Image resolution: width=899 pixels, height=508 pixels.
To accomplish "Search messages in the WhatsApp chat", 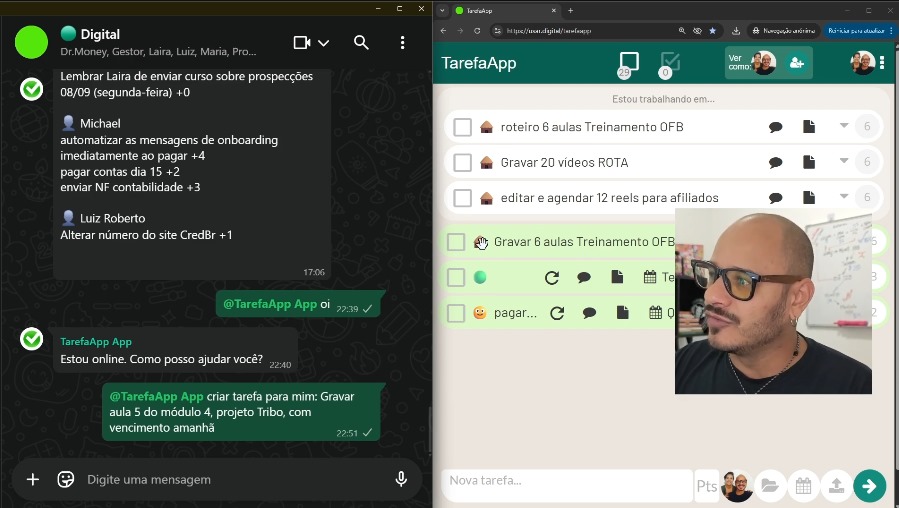I will 361,43.
